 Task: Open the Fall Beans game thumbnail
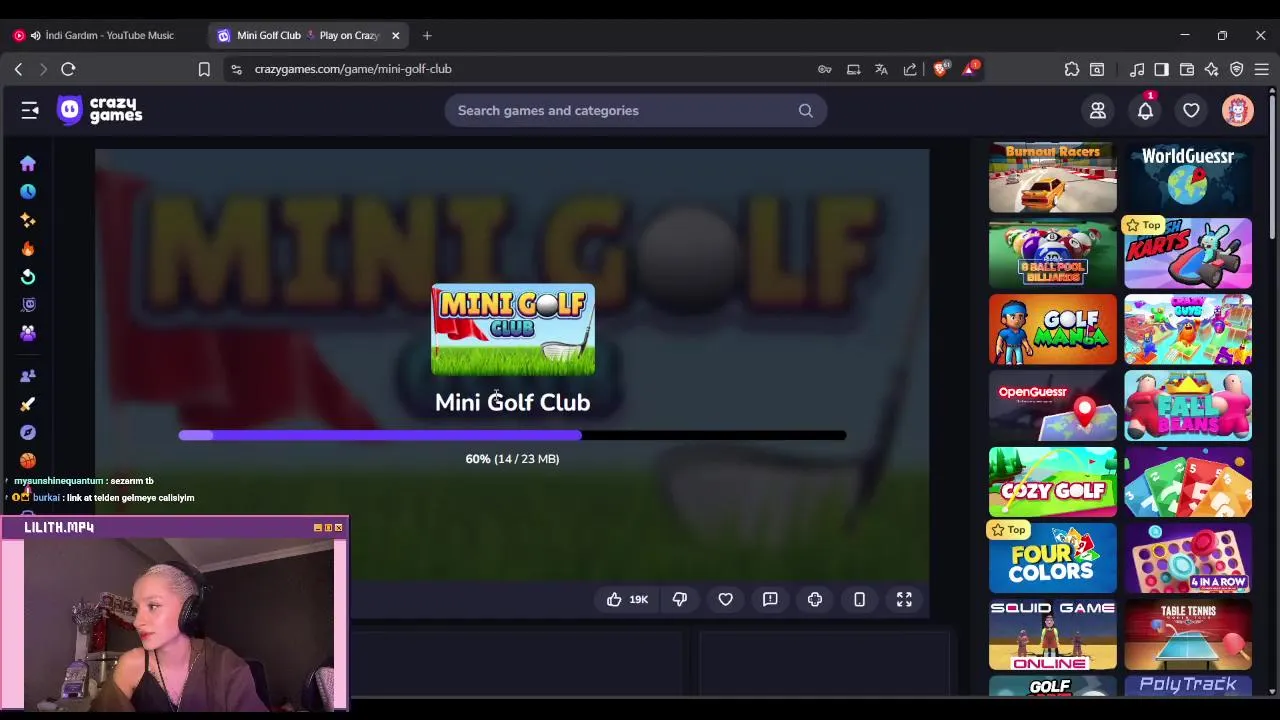(x=1188, y=406)
